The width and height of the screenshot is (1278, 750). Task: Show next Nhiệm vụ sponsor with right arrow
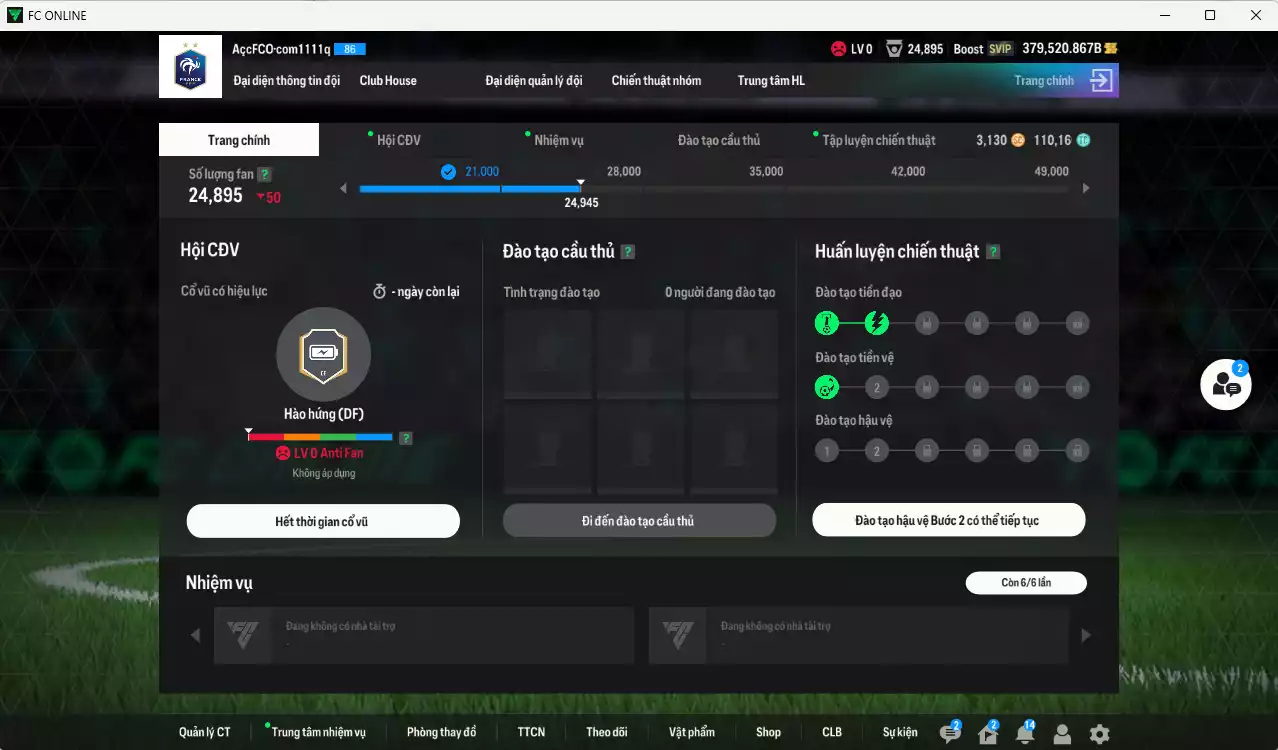click(x=1086, y=635)
